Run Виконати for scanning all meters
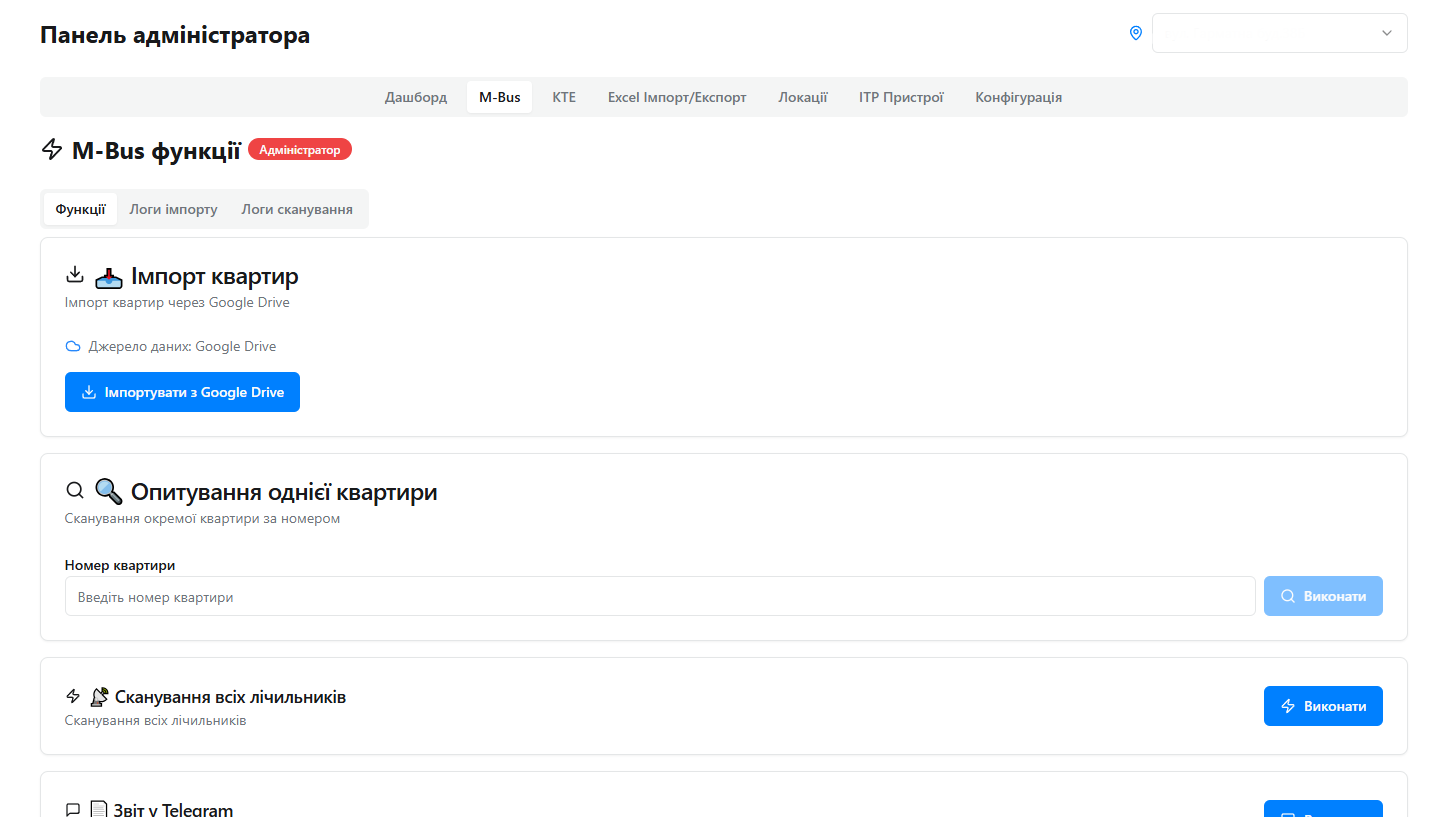Viewport: 1432px width, 817px height. [1322, 706]
